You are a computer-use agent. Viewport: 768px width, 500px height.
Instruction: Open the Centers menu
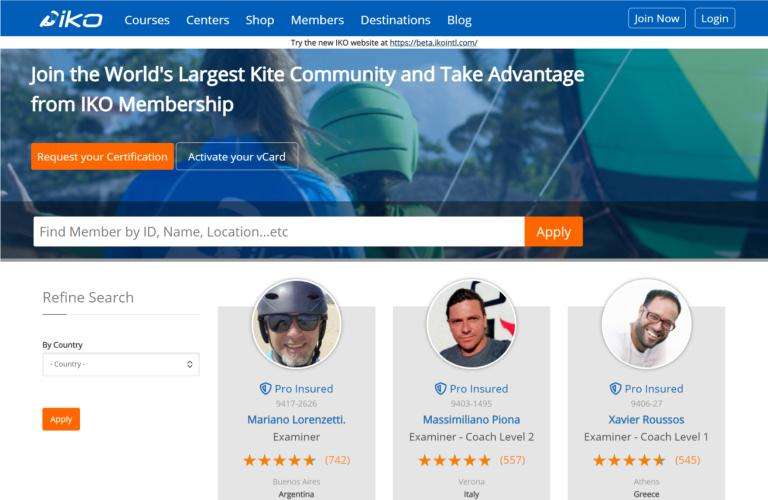point(208,20)
